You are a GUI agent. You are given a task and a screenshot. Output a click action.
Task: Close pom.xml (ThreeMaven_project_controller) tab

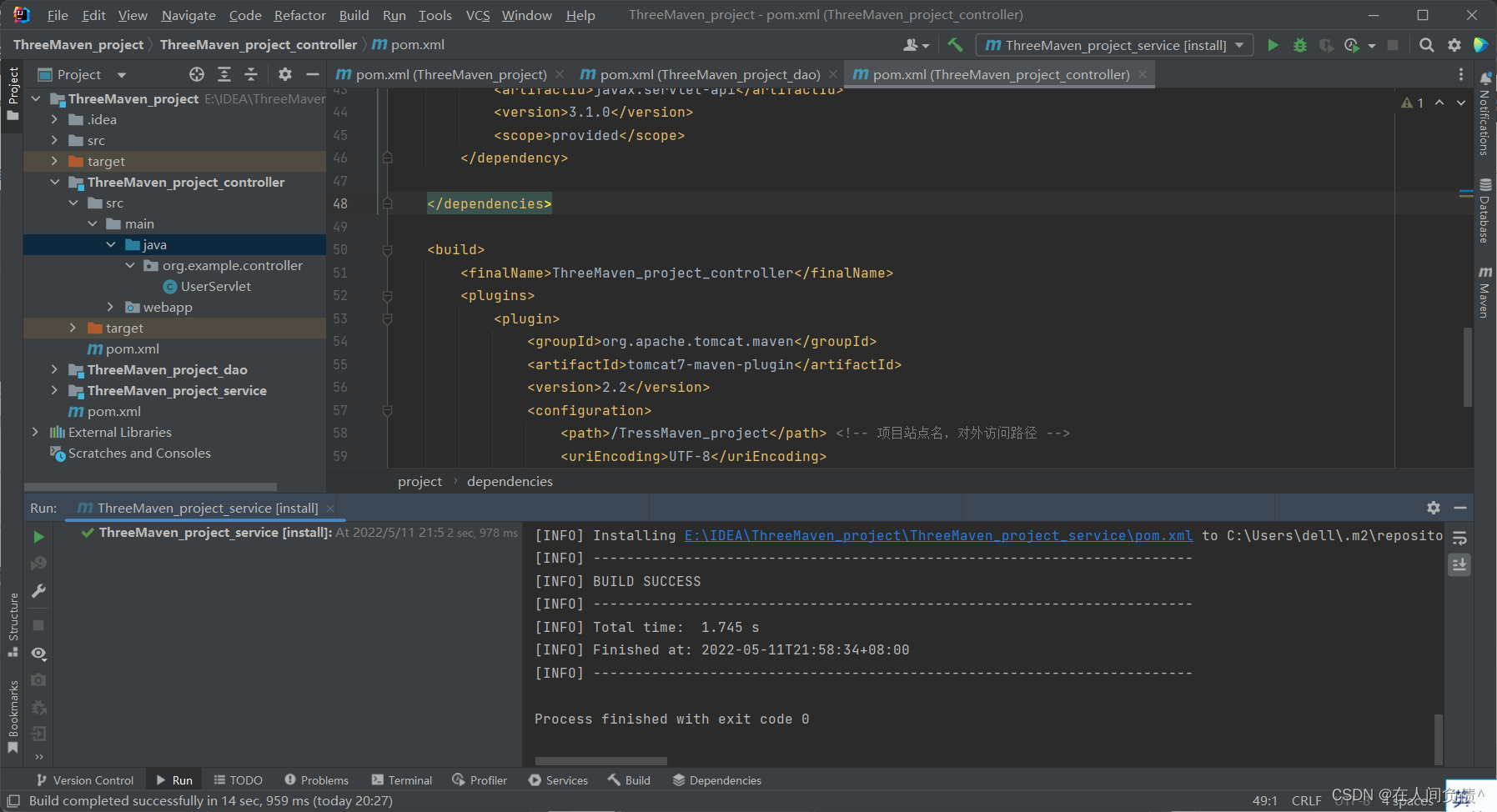click(x=1142, y=74)
